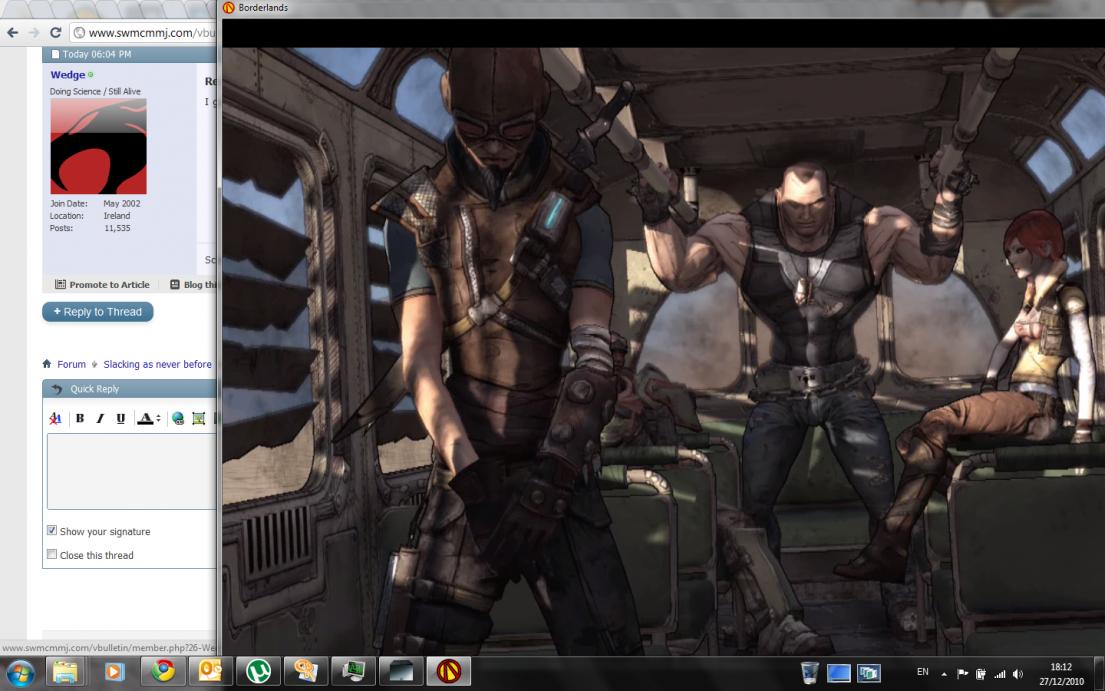Open the Windows Start menu

click(20, 673)
